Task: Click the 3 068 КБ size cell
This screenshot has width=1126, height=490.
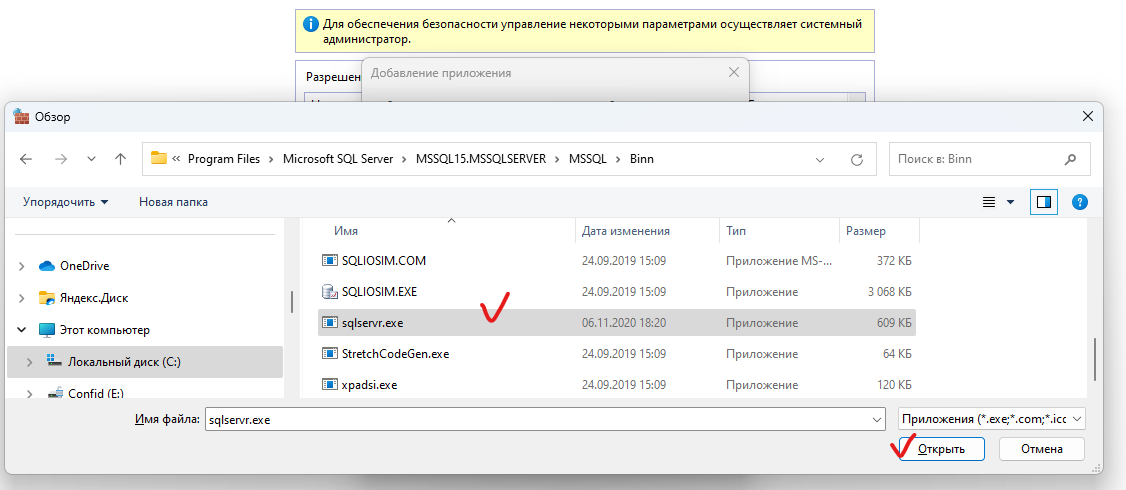Action: point(888,292)
